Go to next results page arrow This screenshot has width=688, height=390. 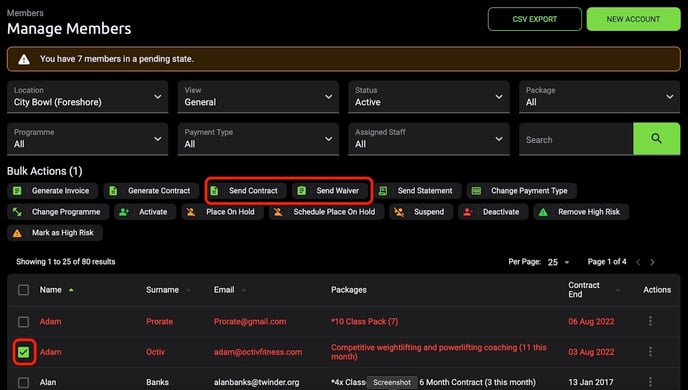pos(652,262)
